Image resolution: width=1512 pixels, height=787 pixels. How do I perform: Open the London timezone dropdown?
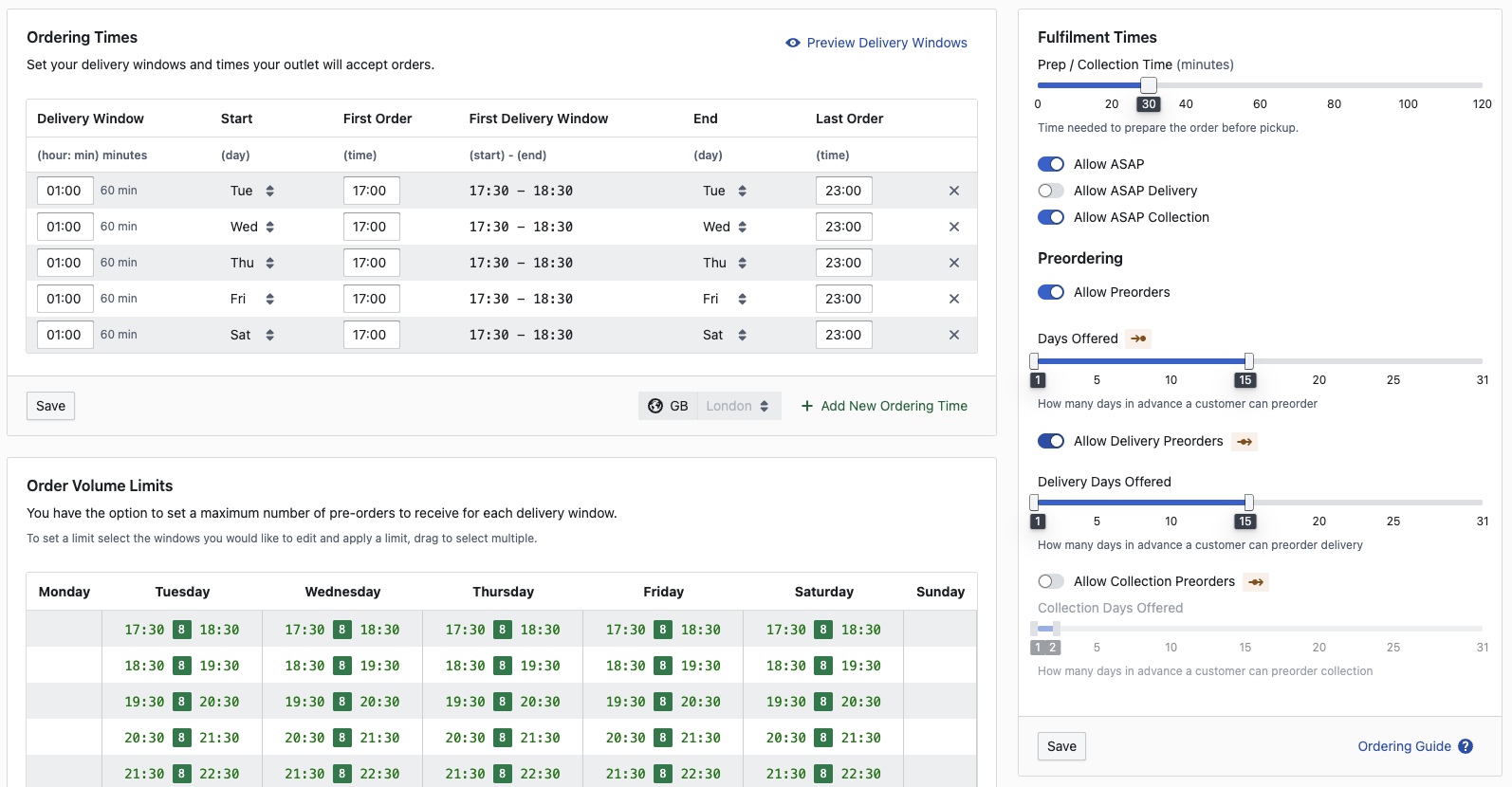738,406
